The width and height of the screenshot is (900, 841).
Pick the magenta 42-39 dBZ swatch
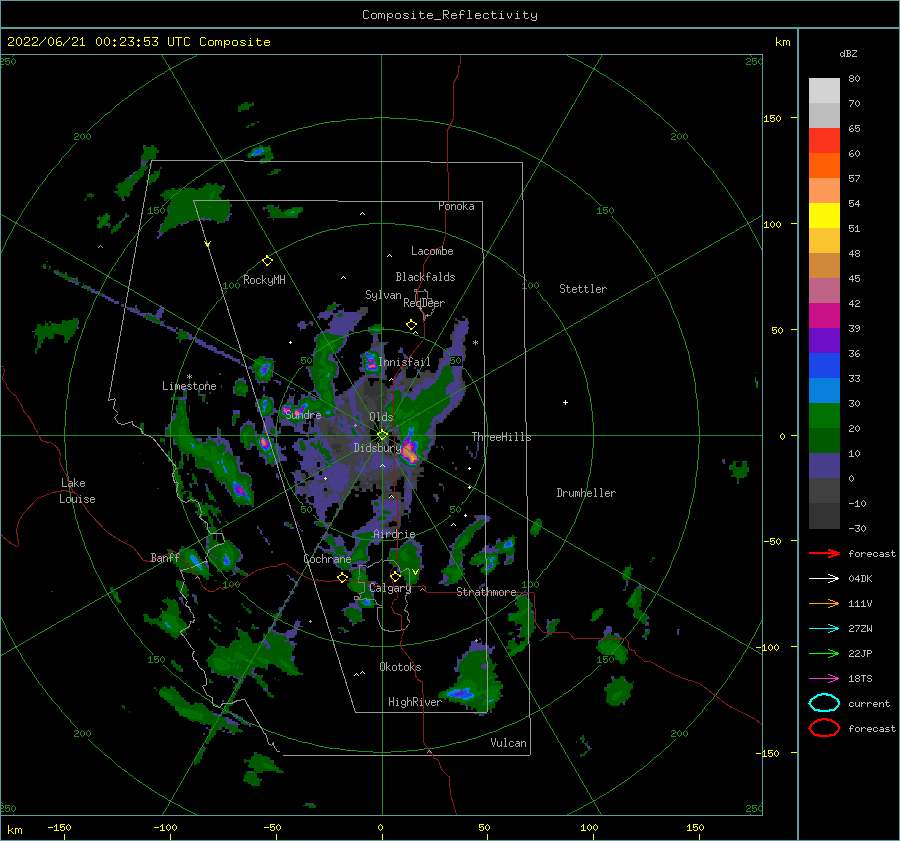pos(824,316)
